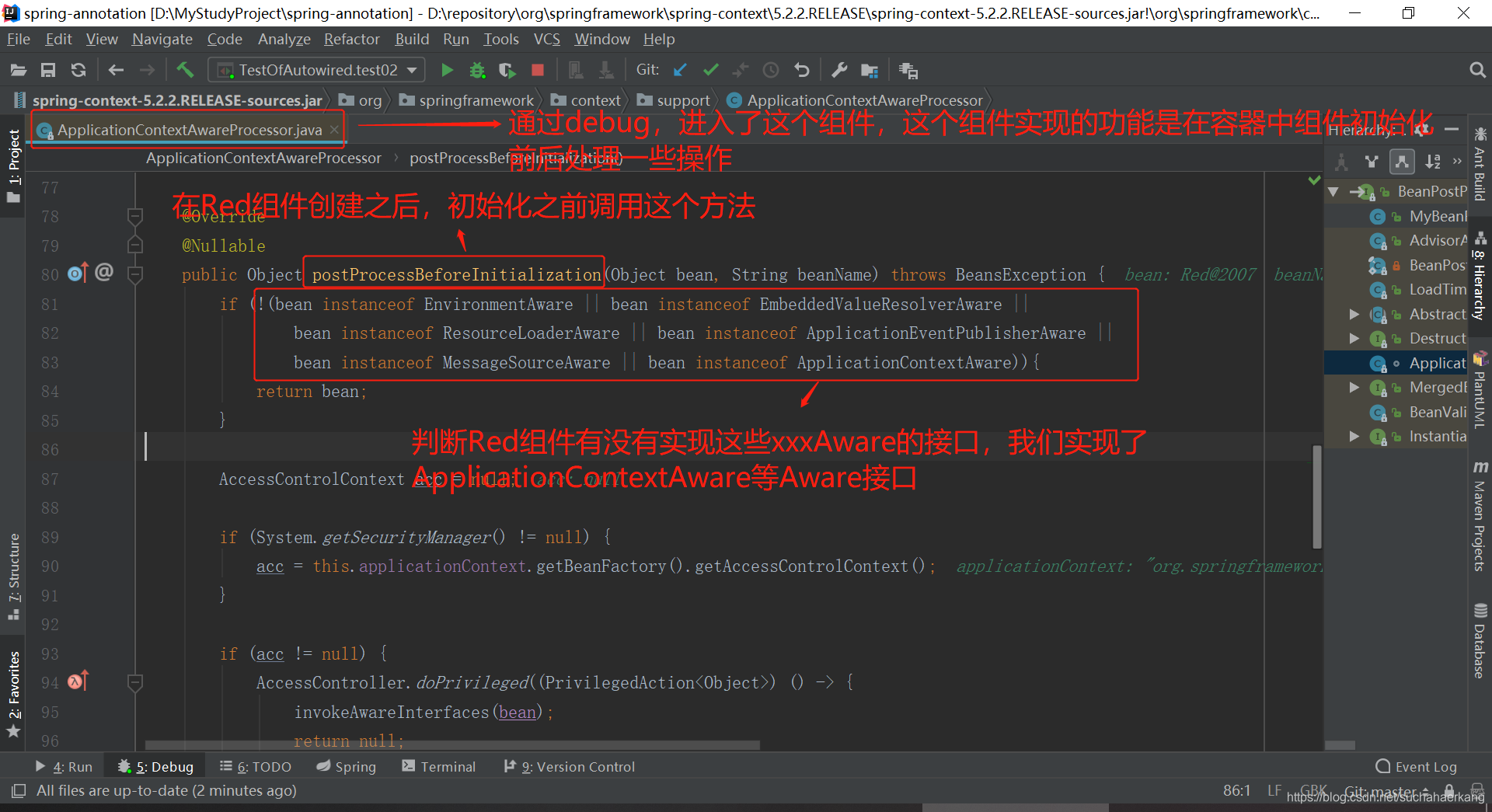
Task: Toggle Class Hierarchy view button
Action: coord(1341,162)
